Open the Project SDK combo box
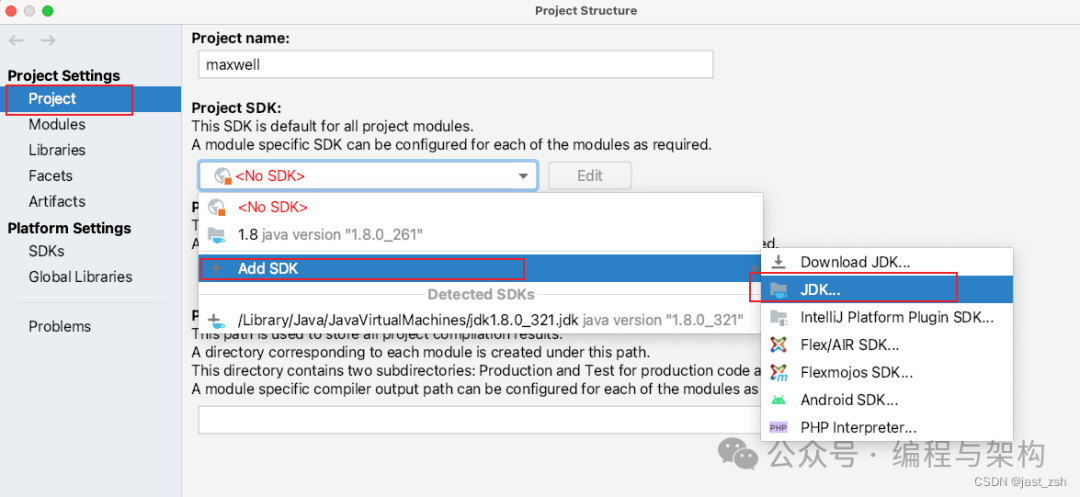This screenshot has width=1080, height=497. pos(368,176)
